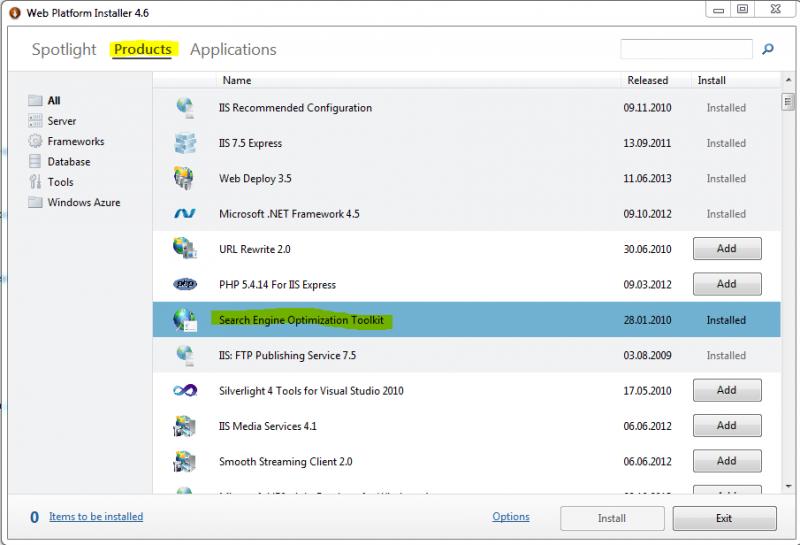
Task: Click the URL Rewrite 2.0 product icon
Action: pyautogui.click(x=185, y=249)
